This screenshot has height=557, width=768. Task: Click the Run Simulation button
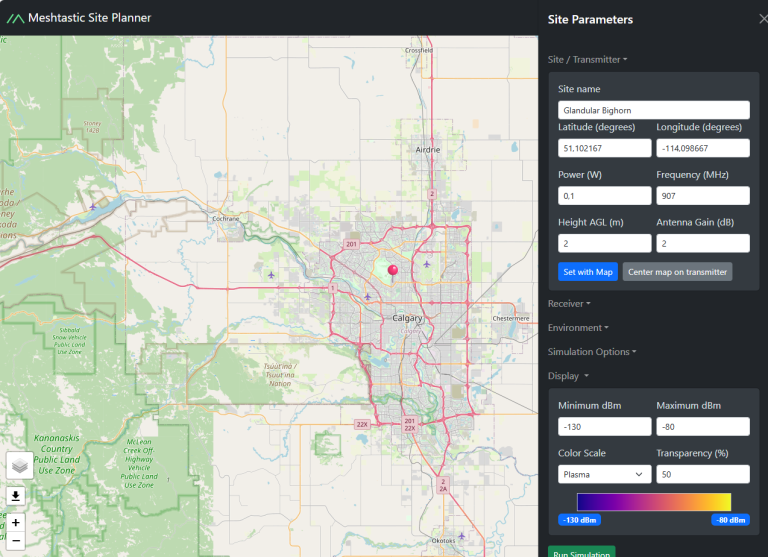[581, 552]
